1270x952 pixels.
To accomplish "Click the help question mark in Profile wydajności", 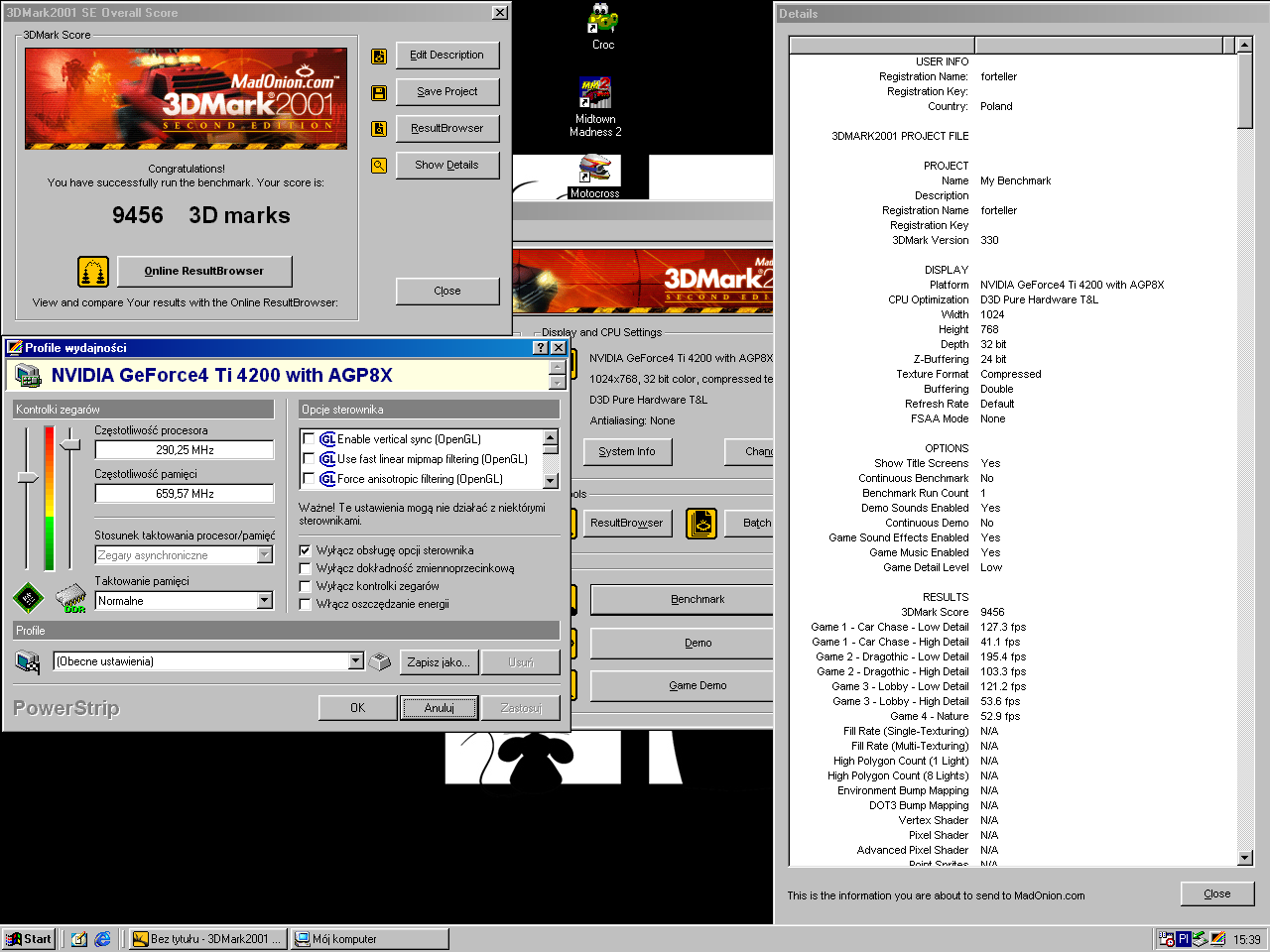I will tap(540, 348).
